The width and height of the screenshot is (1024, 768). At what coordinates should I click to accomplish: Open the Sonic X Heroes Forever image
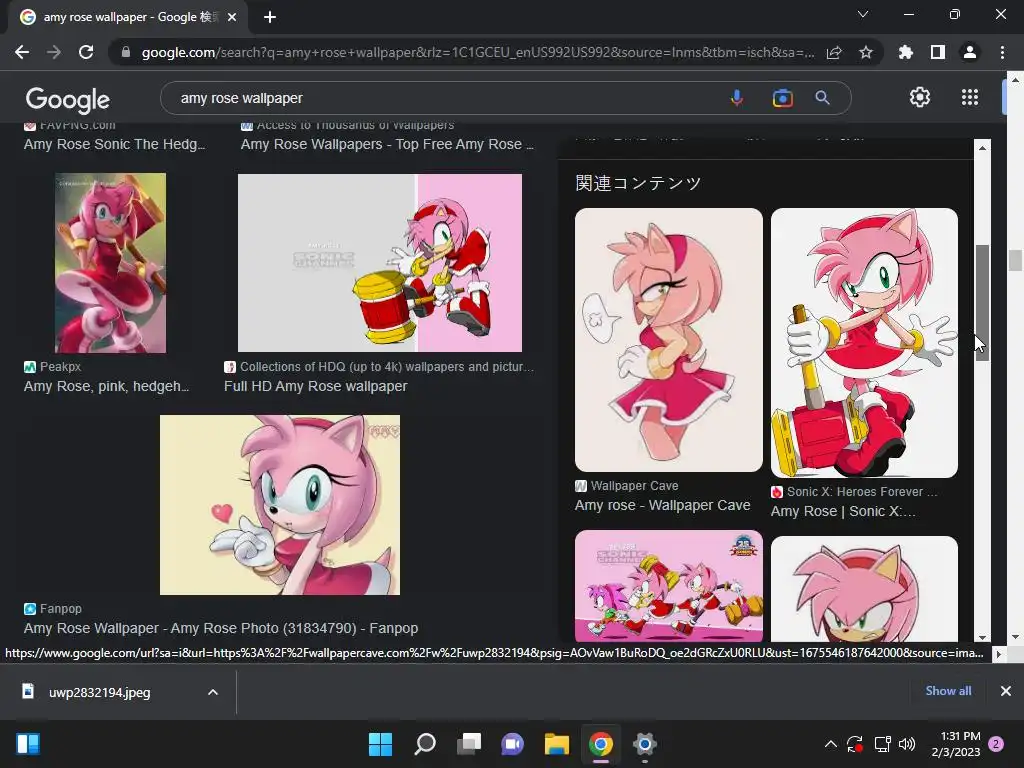coord(864,343)
